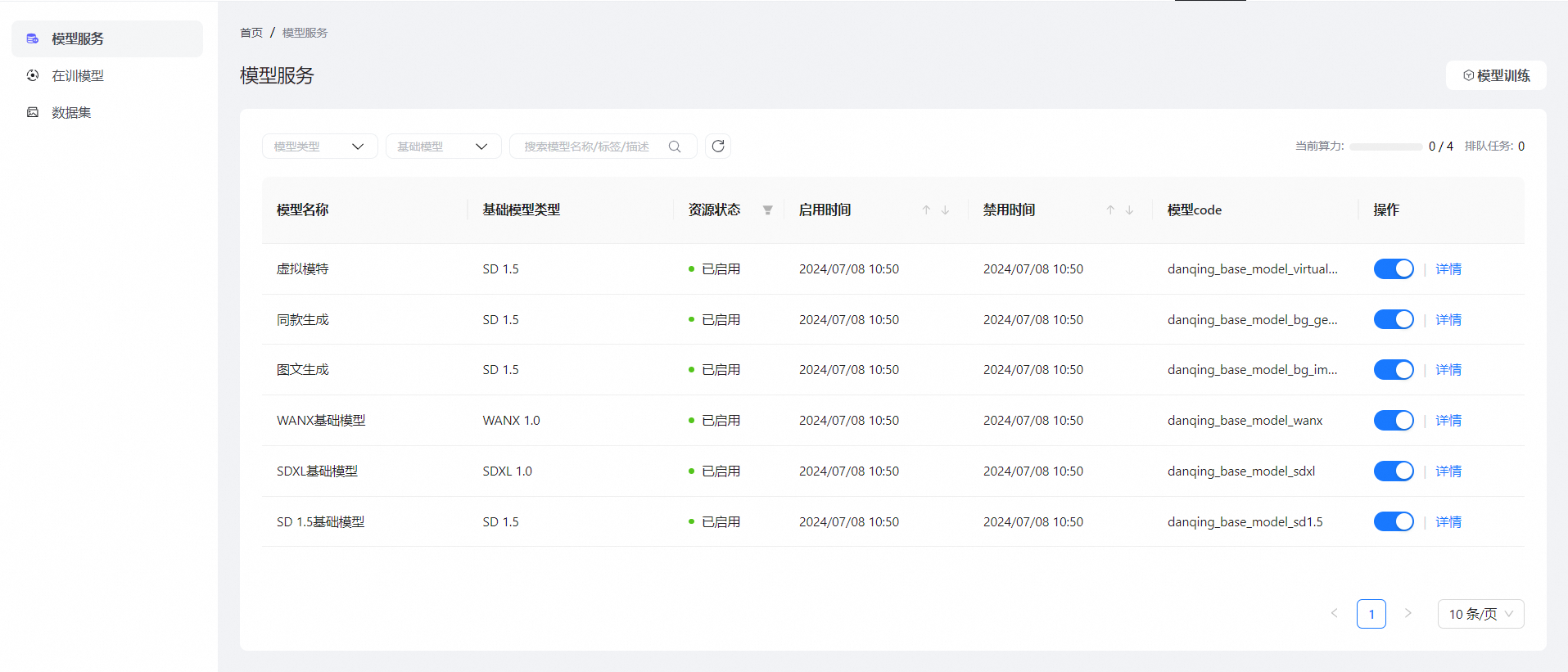Open 详情 for SD 1.5基础模型

[x=1448, y=522]
